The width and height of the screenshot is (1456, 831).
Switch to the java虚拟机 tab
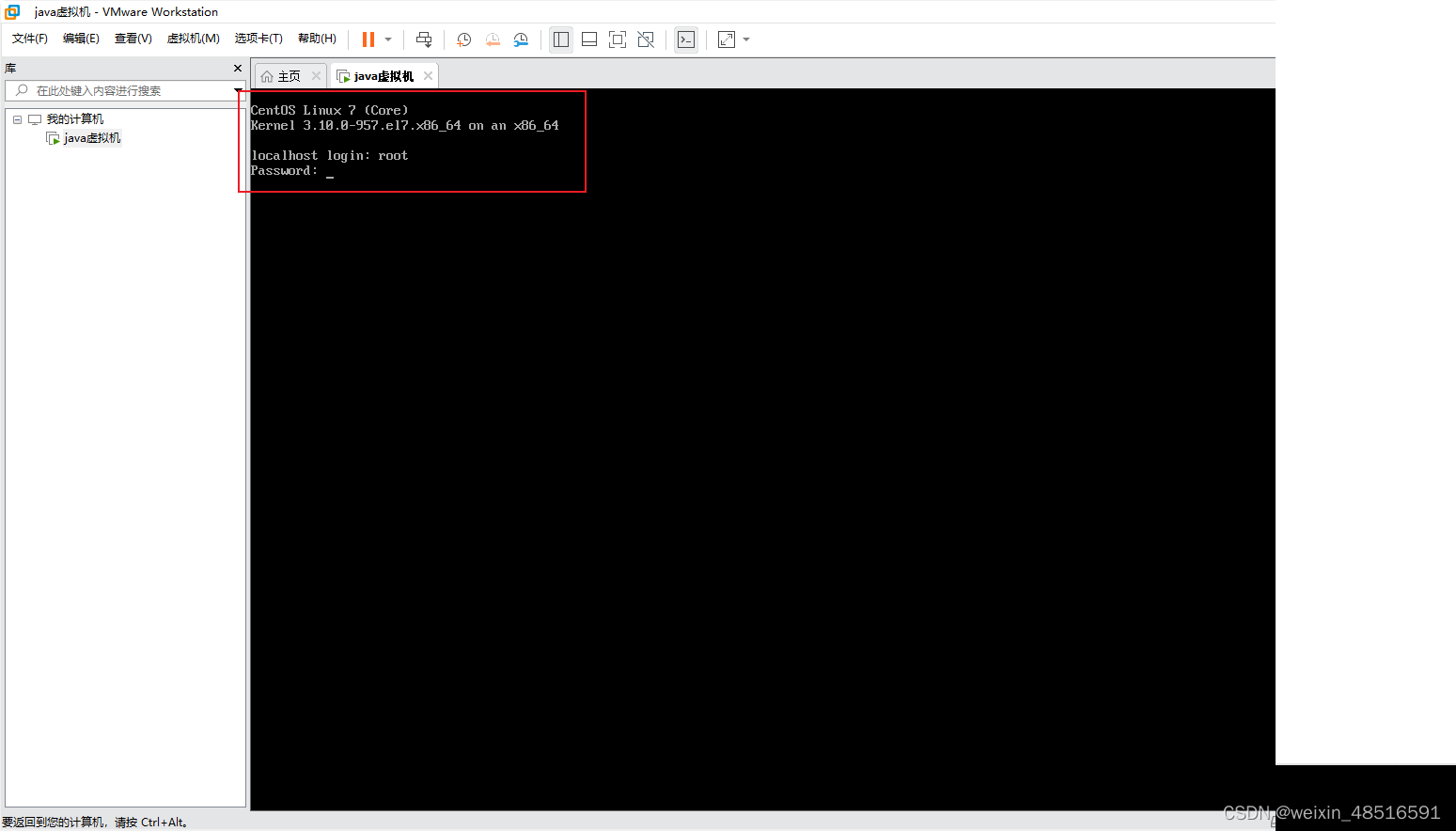384,76
